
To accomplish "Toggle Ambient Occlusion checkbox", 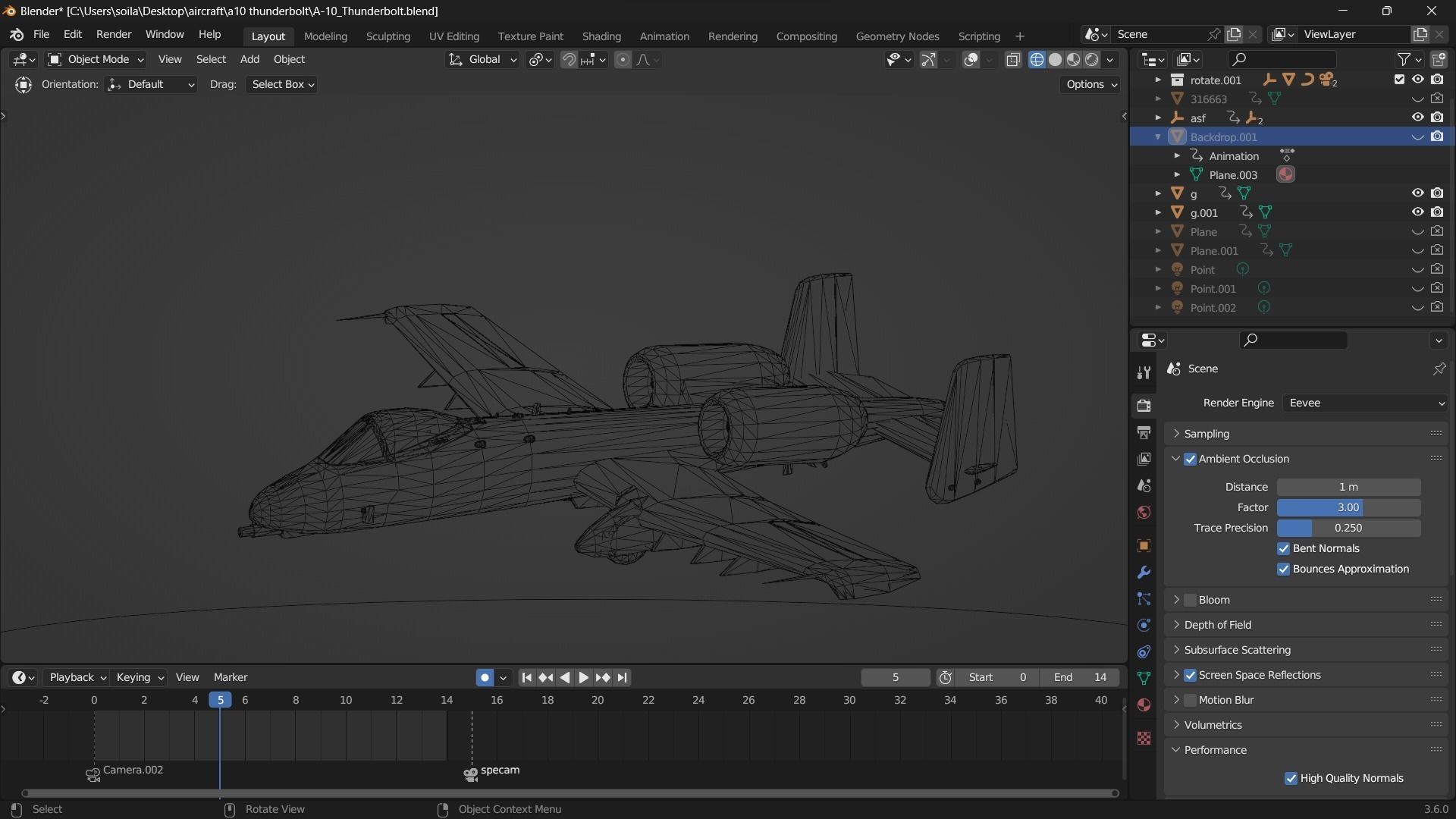I will click(1190, 459).
